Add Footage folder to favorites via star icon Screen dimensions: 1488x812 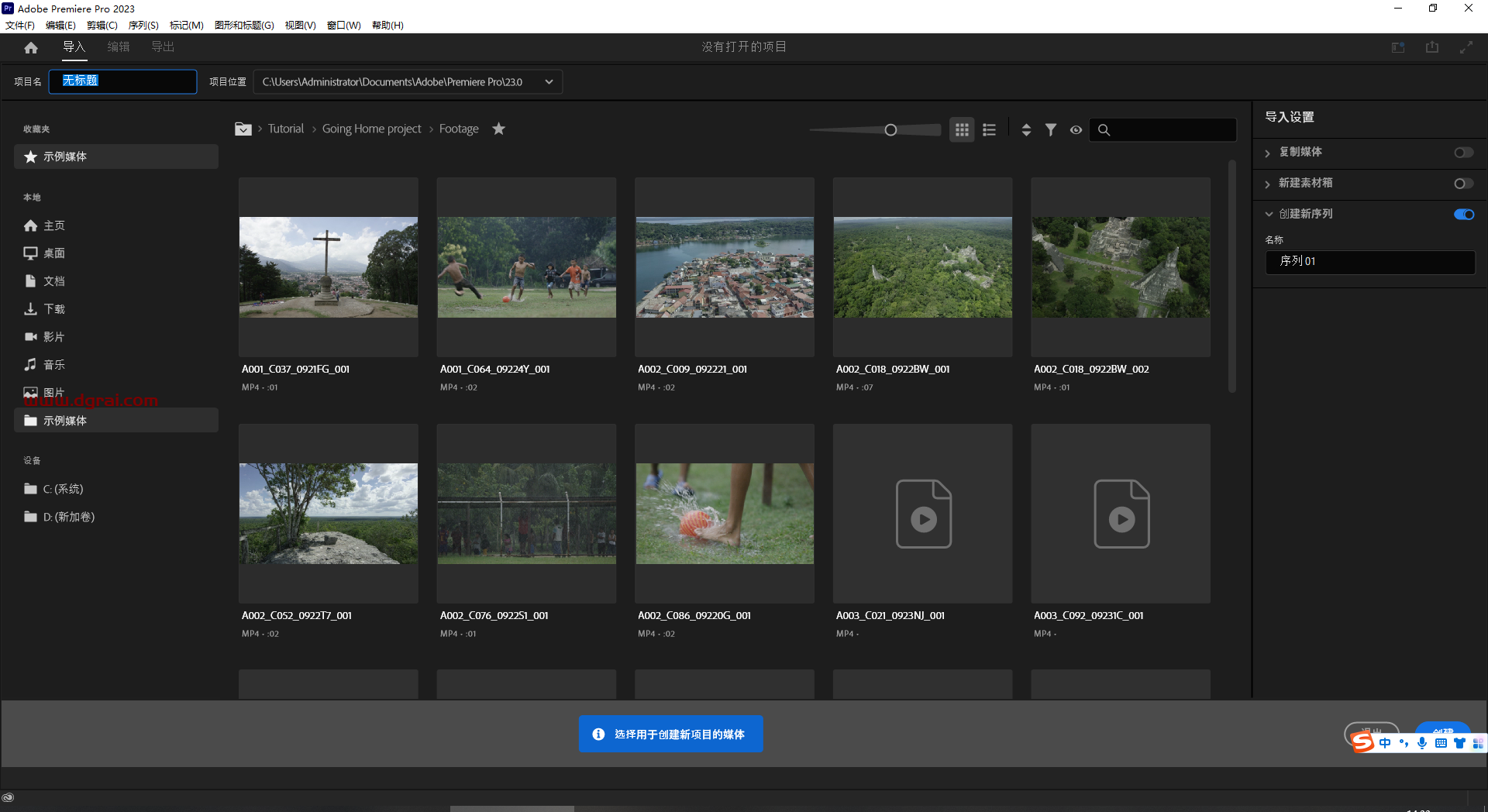498,129
